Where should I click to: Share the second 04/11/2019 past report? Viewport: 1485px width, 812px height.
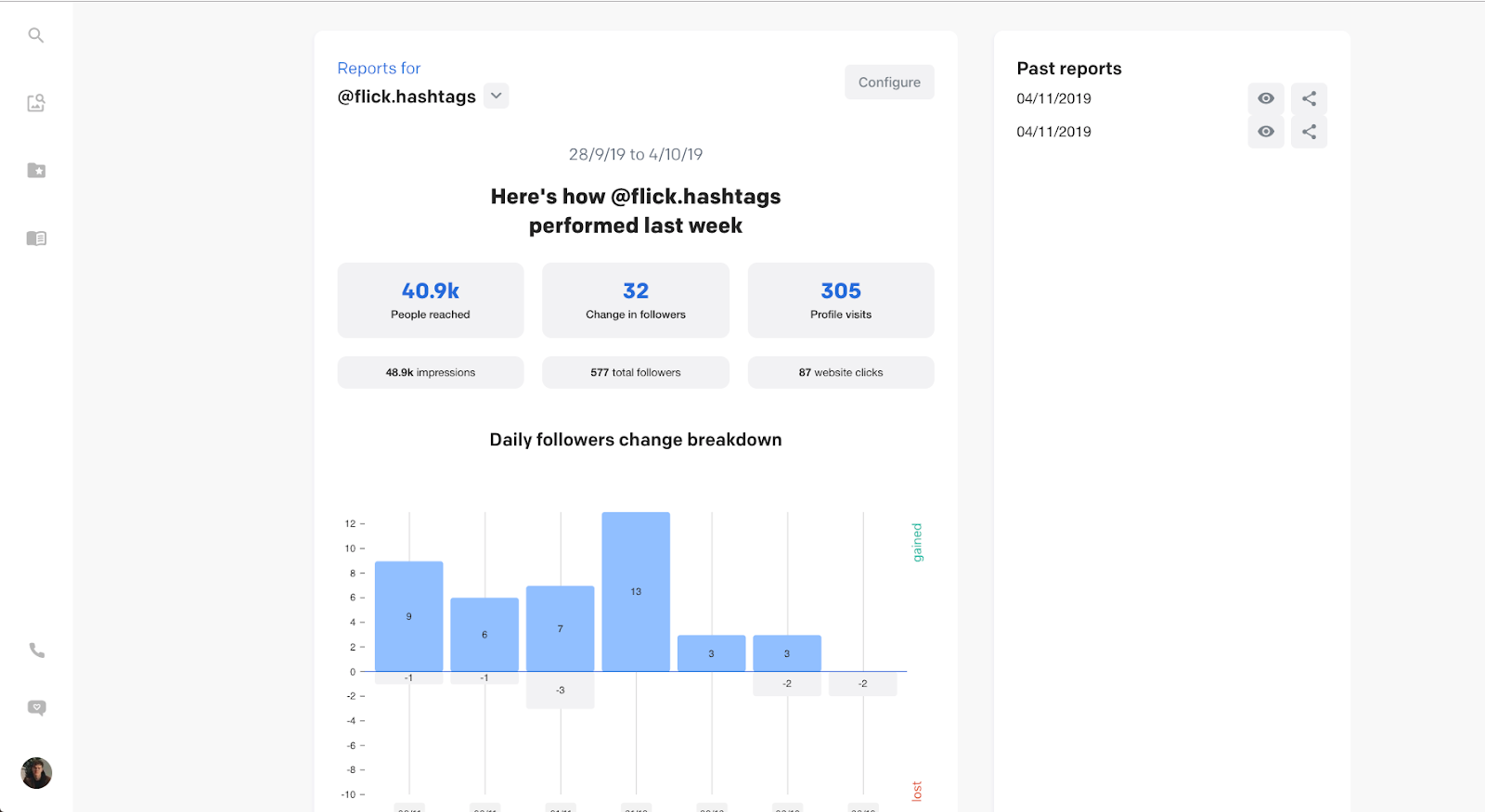[1309, 132]
